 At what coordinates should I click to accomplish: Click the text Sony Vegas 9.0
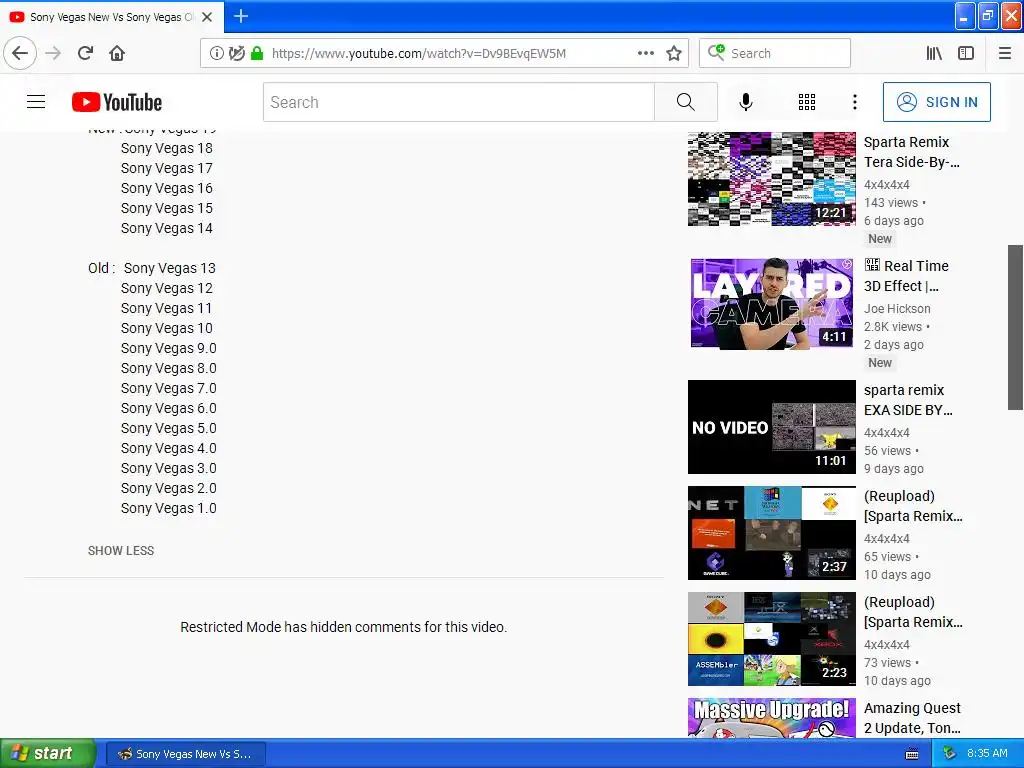point(168,348)
